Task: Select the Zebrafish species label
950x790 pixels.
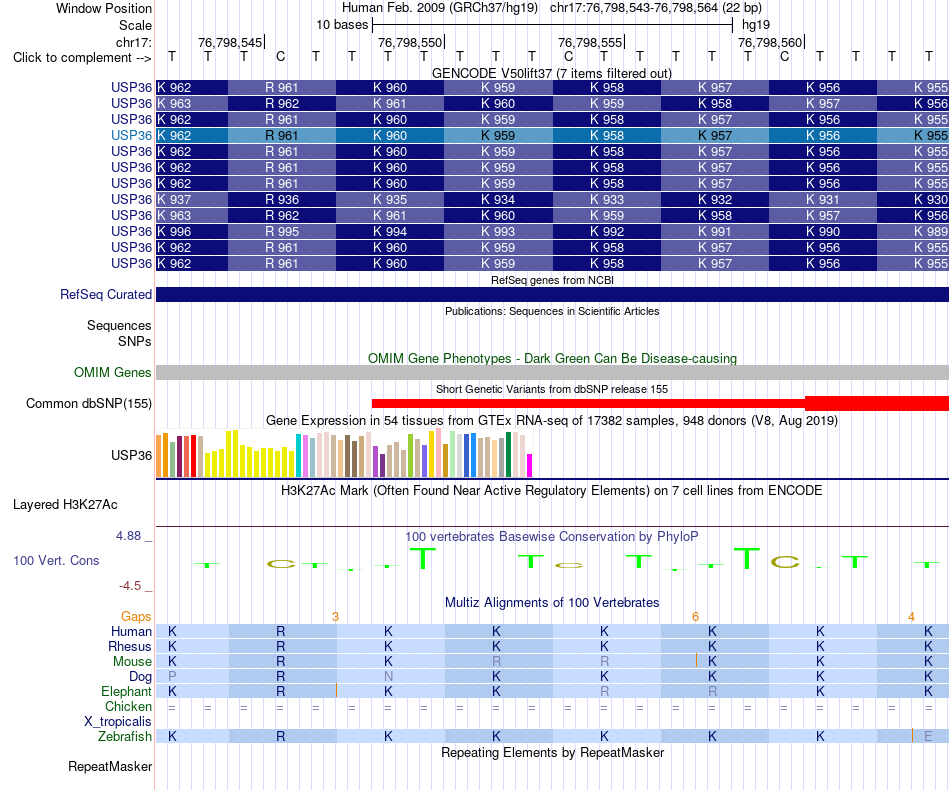Action: (x=125, y=736)
